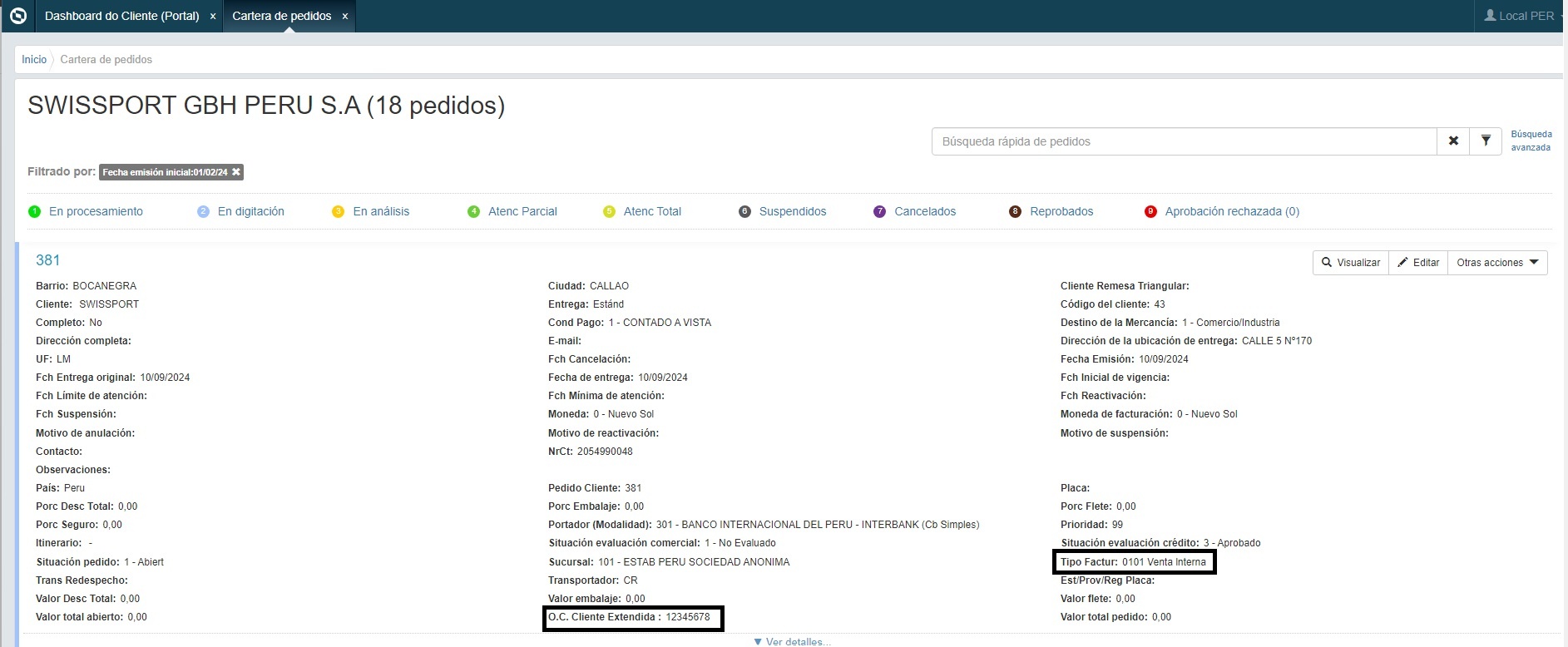This screenshot has height=647, width=1568.
Task: Click Moneda de facturación value 0 - Nuevo Sol
Action: [1207, 414]
